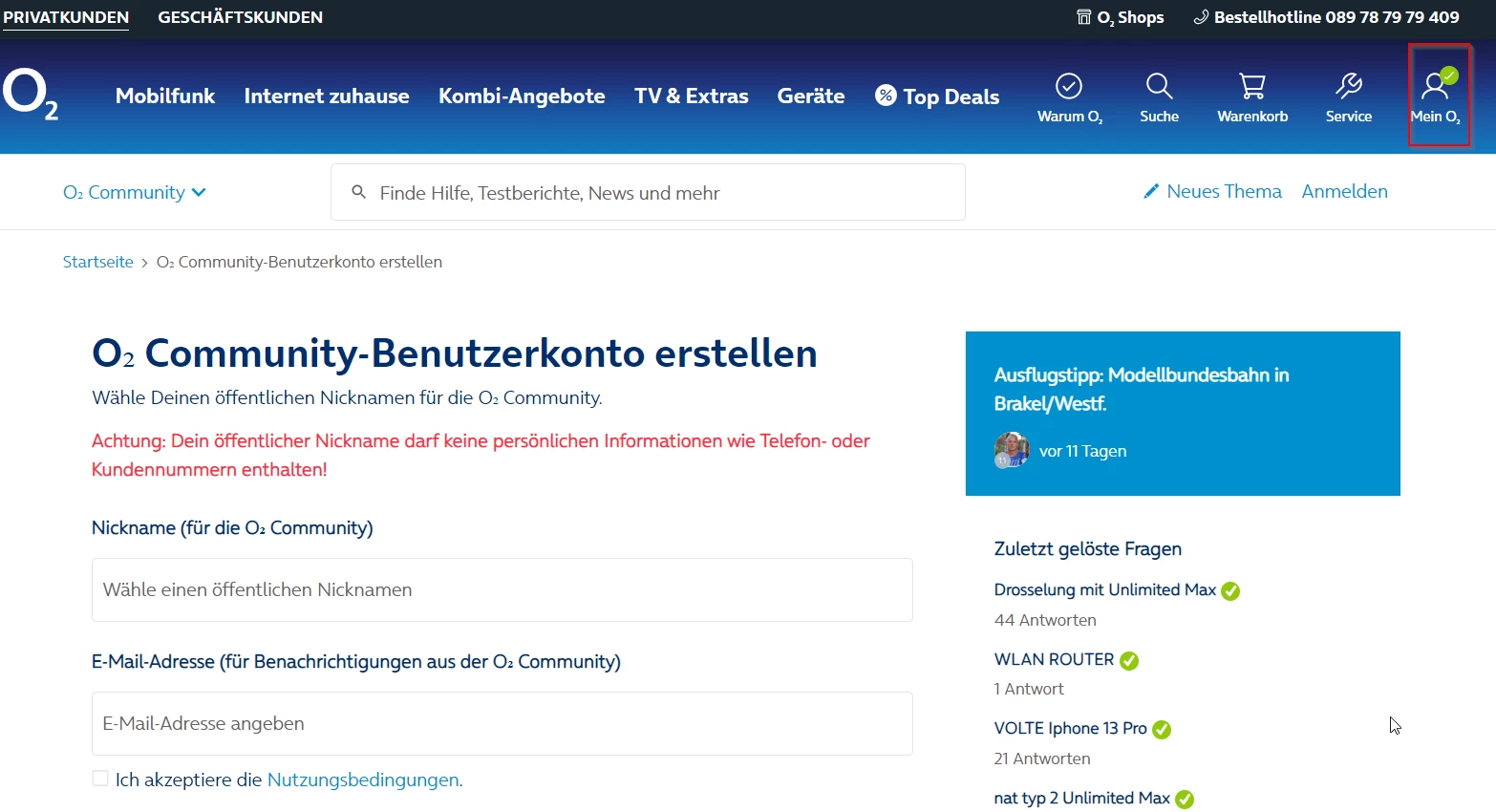
Task: Go to Startseite via breadcrumb
Action: tap(98, 262)
